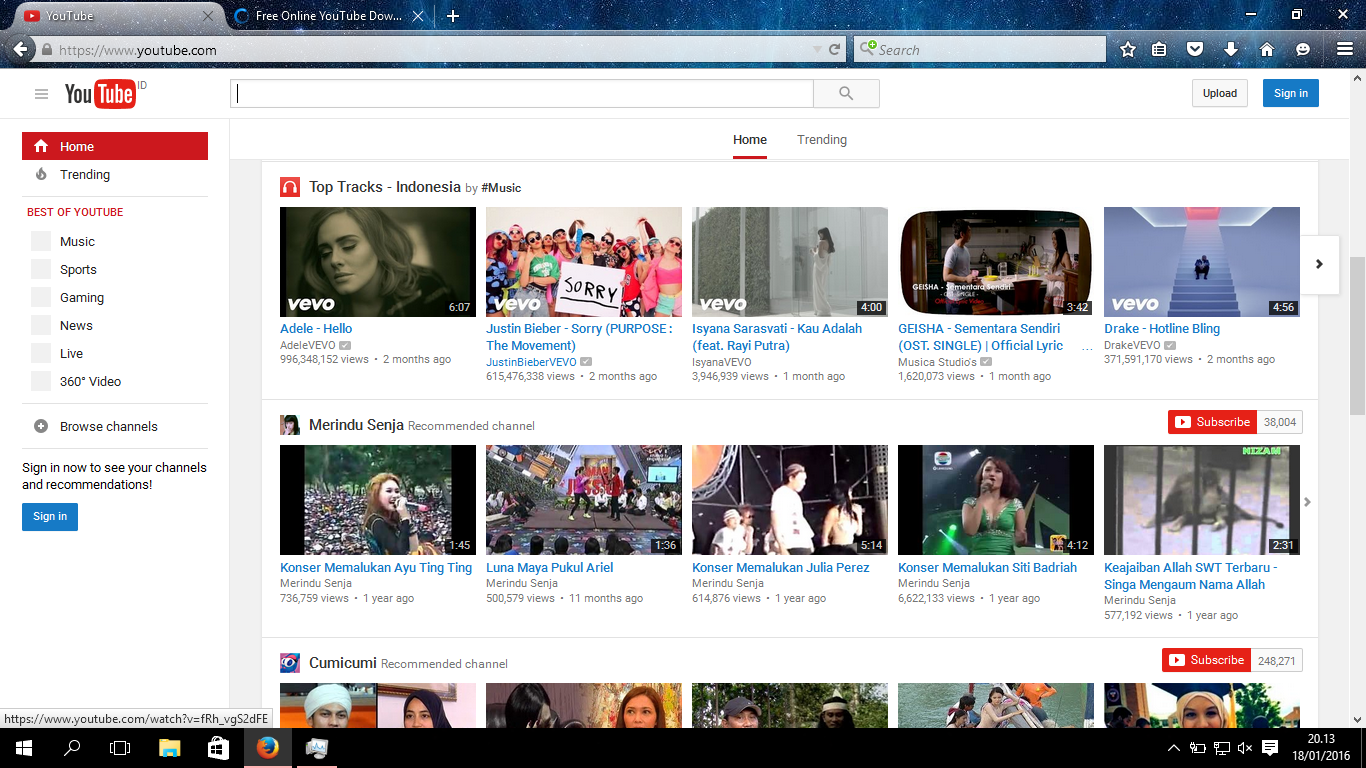Open the Justin Bieber - Sorry thumbnail

tap(584, 262)
